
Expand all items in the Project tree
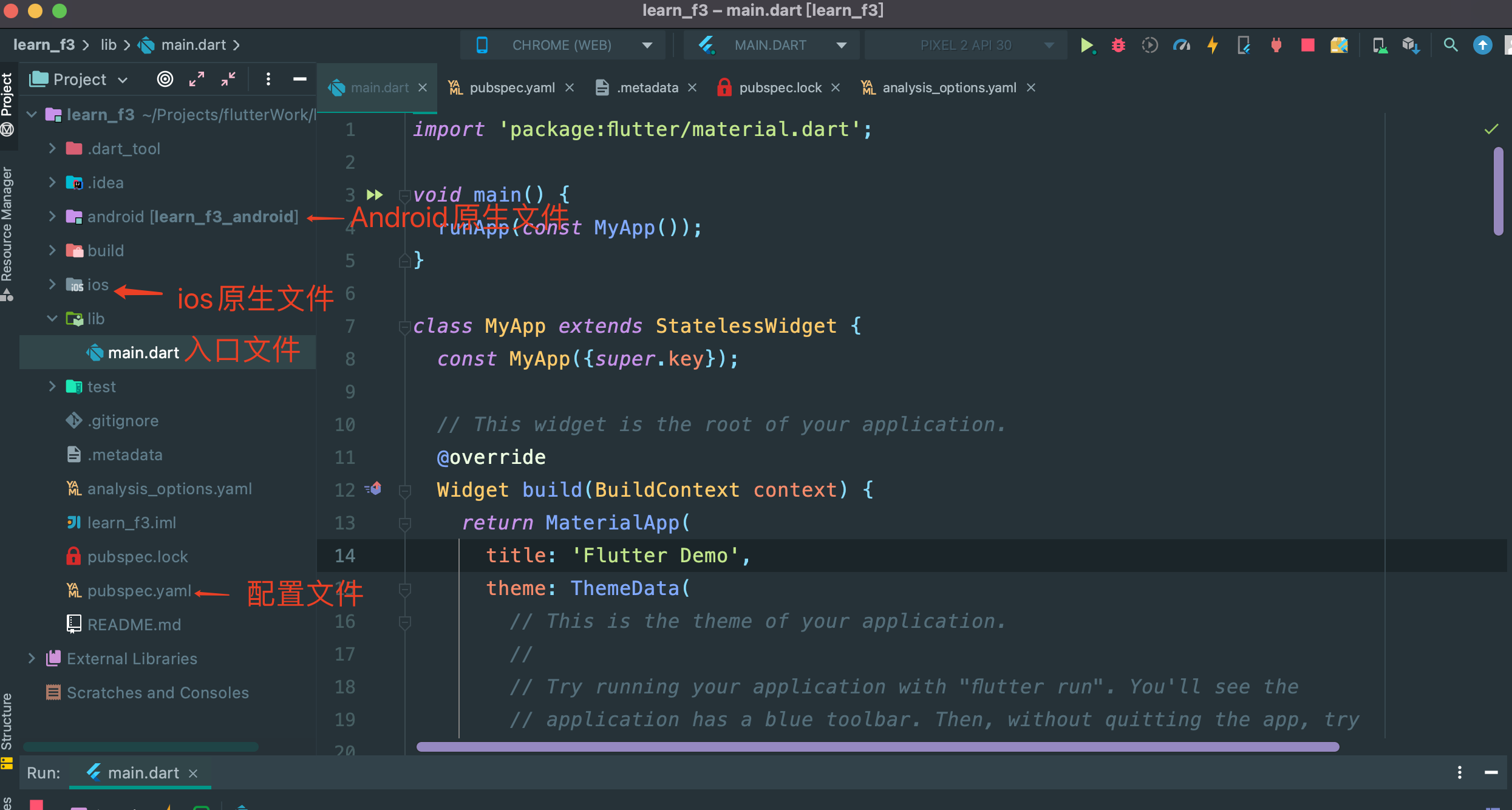[x=196, y=79]
